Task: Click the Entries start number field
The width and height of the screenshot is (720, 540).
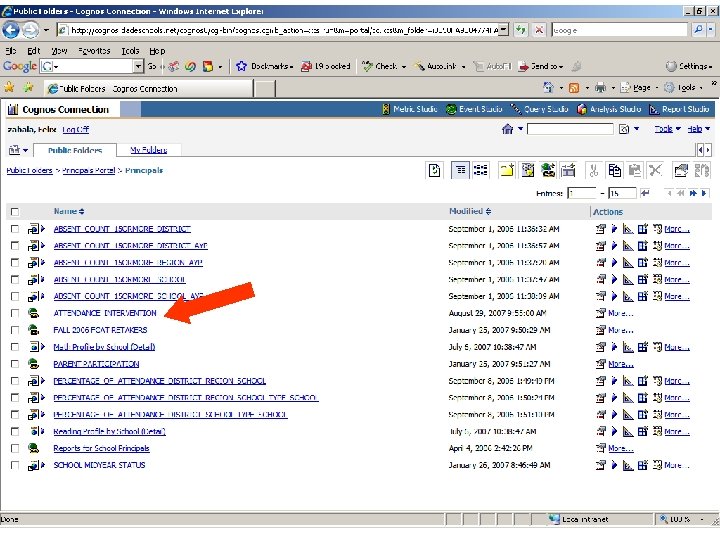Action: point(581,193)
